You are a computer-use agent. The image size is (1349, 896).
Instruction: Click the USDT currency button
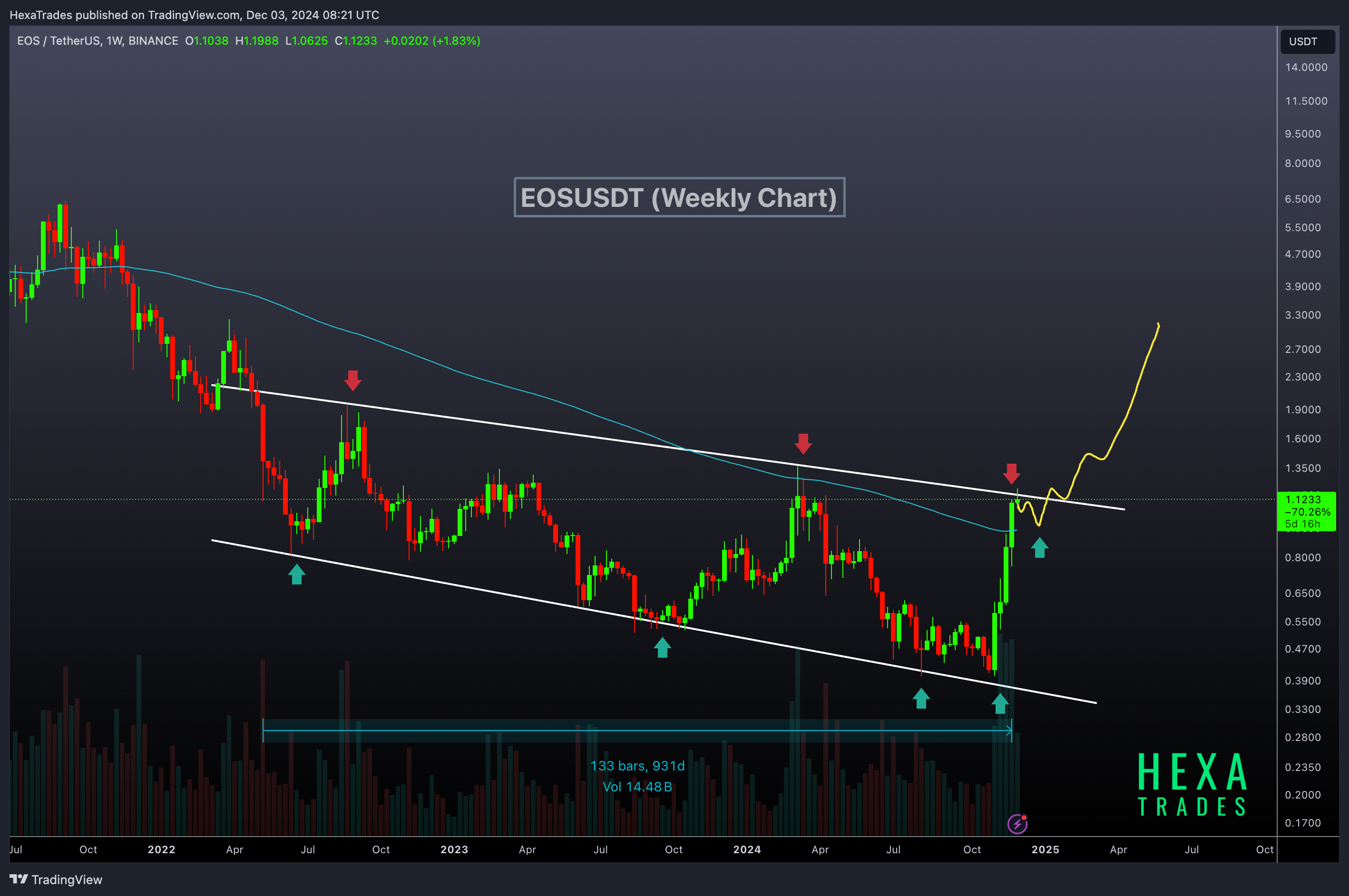(x=1307, y=41)
